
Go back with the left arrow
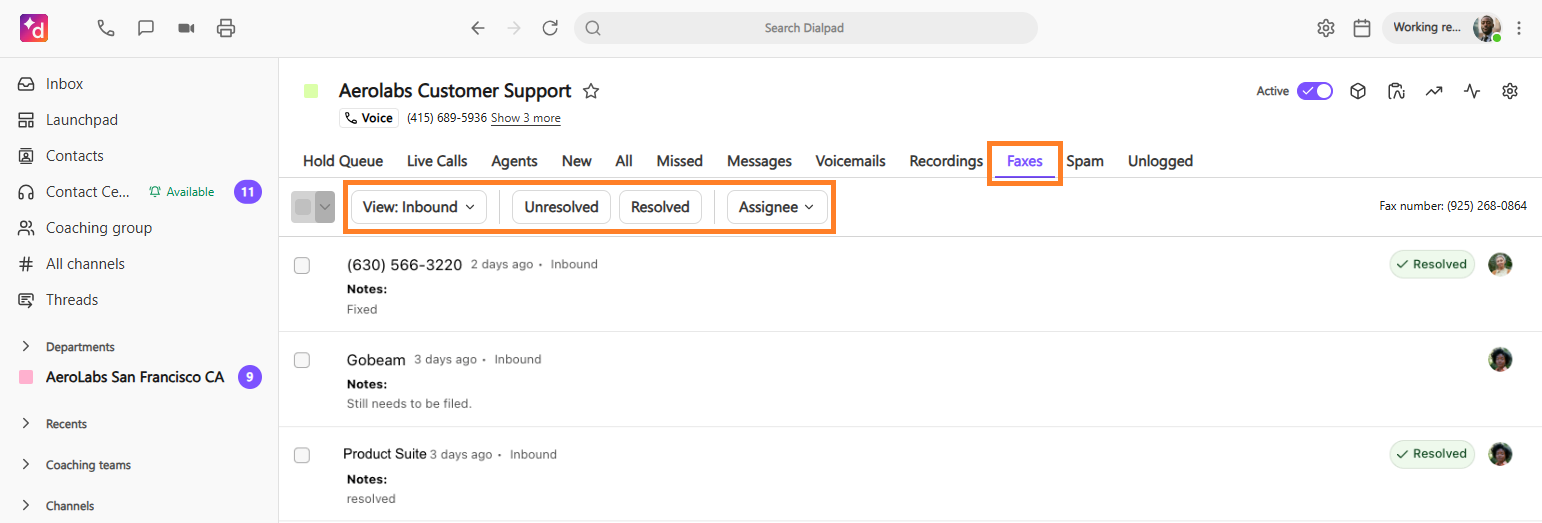(478, 28)
